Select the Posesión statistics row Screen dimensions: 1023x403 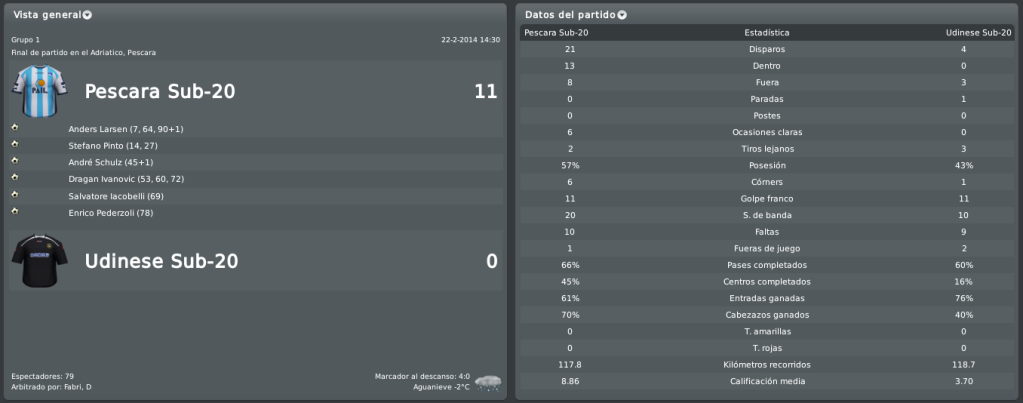pyautogui.click(x=767, y=166)
